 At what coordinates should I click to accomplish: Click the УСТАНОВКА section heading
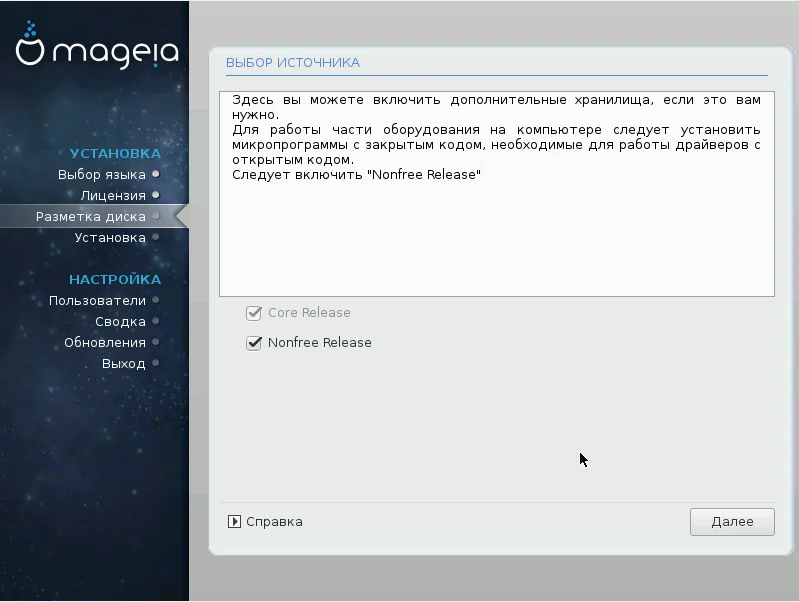click(115, 153)
